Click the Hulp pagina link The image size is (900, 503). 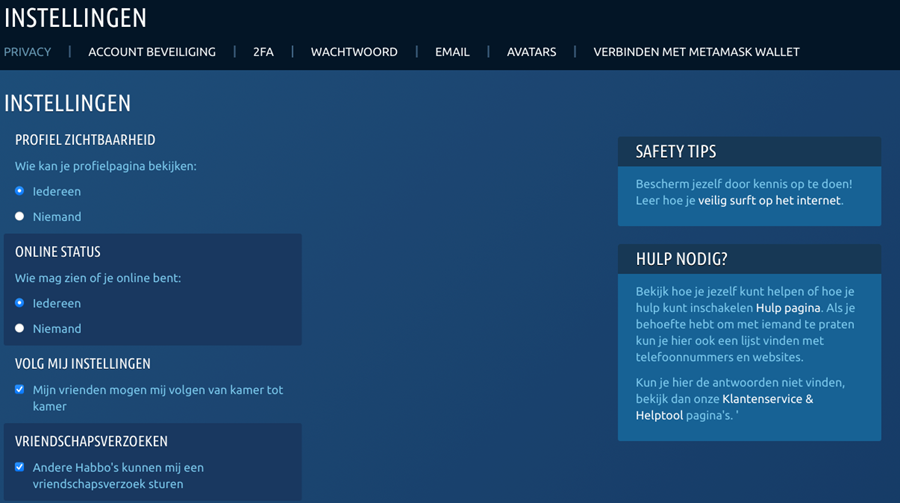pos(788,308)
